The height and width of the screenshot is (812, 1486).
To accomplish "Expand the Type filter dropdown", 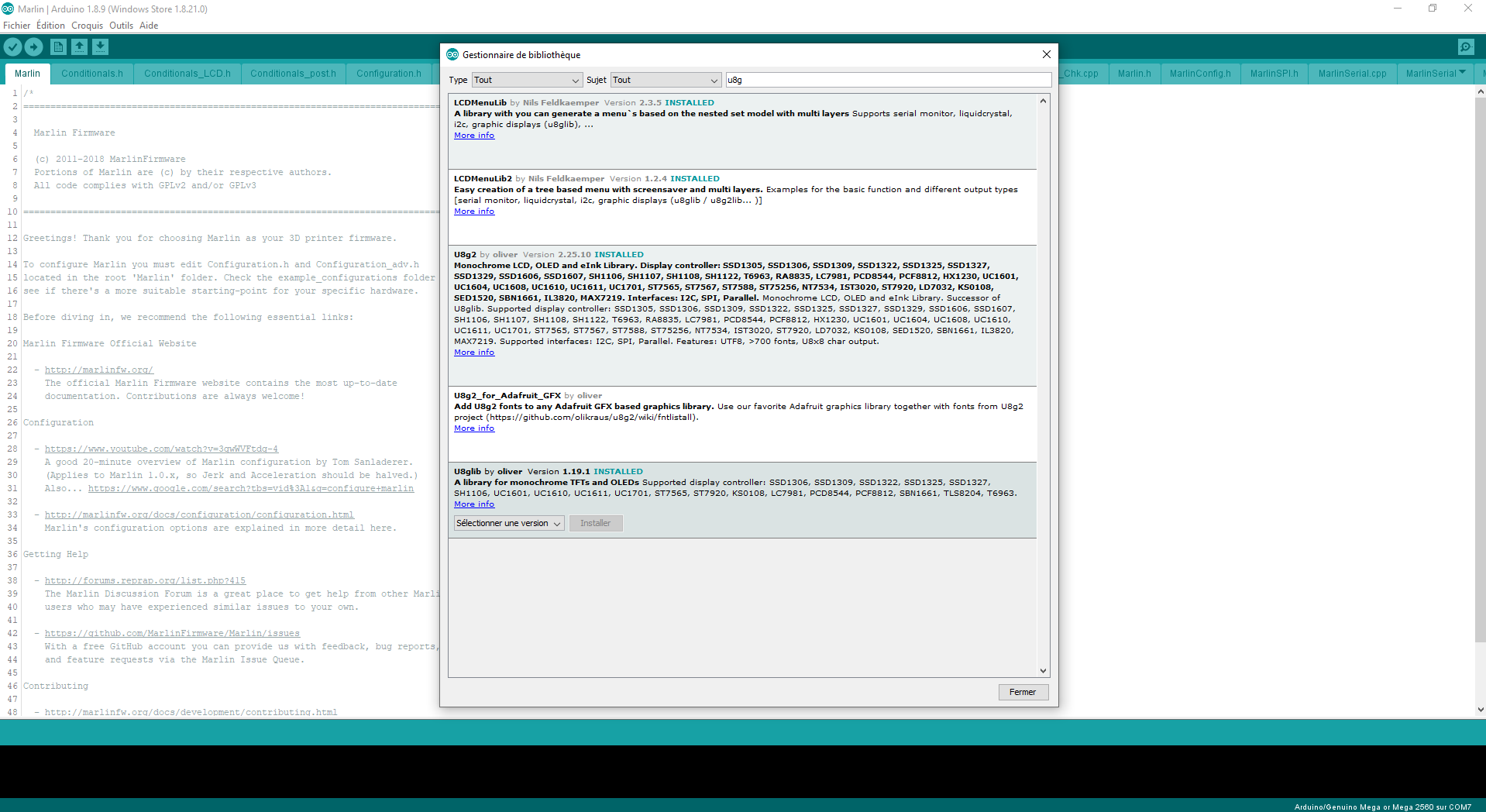I will [x=527, y=80].
